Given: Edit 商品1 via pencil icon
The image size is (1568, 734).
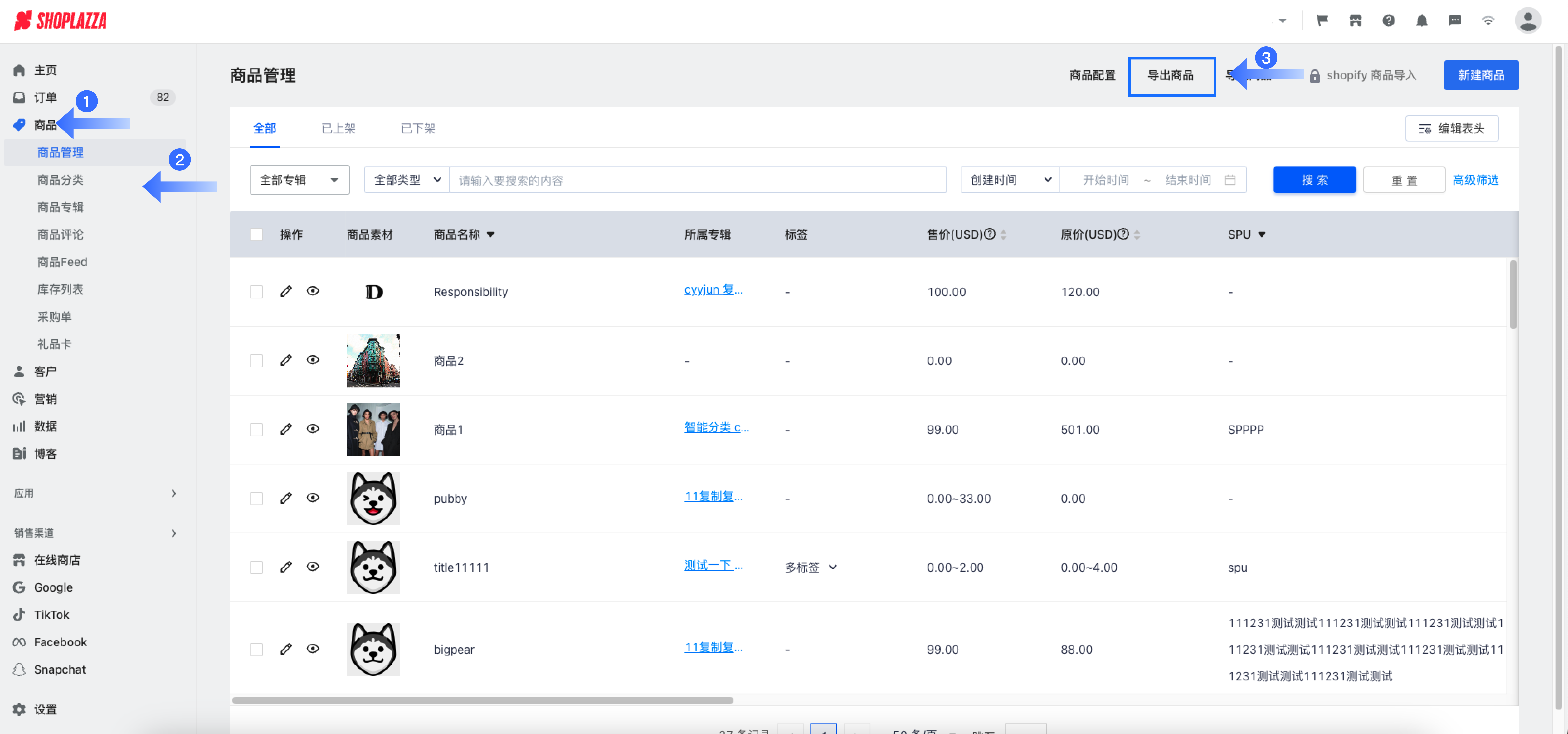Looking at the screenshot, I should [286, 429].
